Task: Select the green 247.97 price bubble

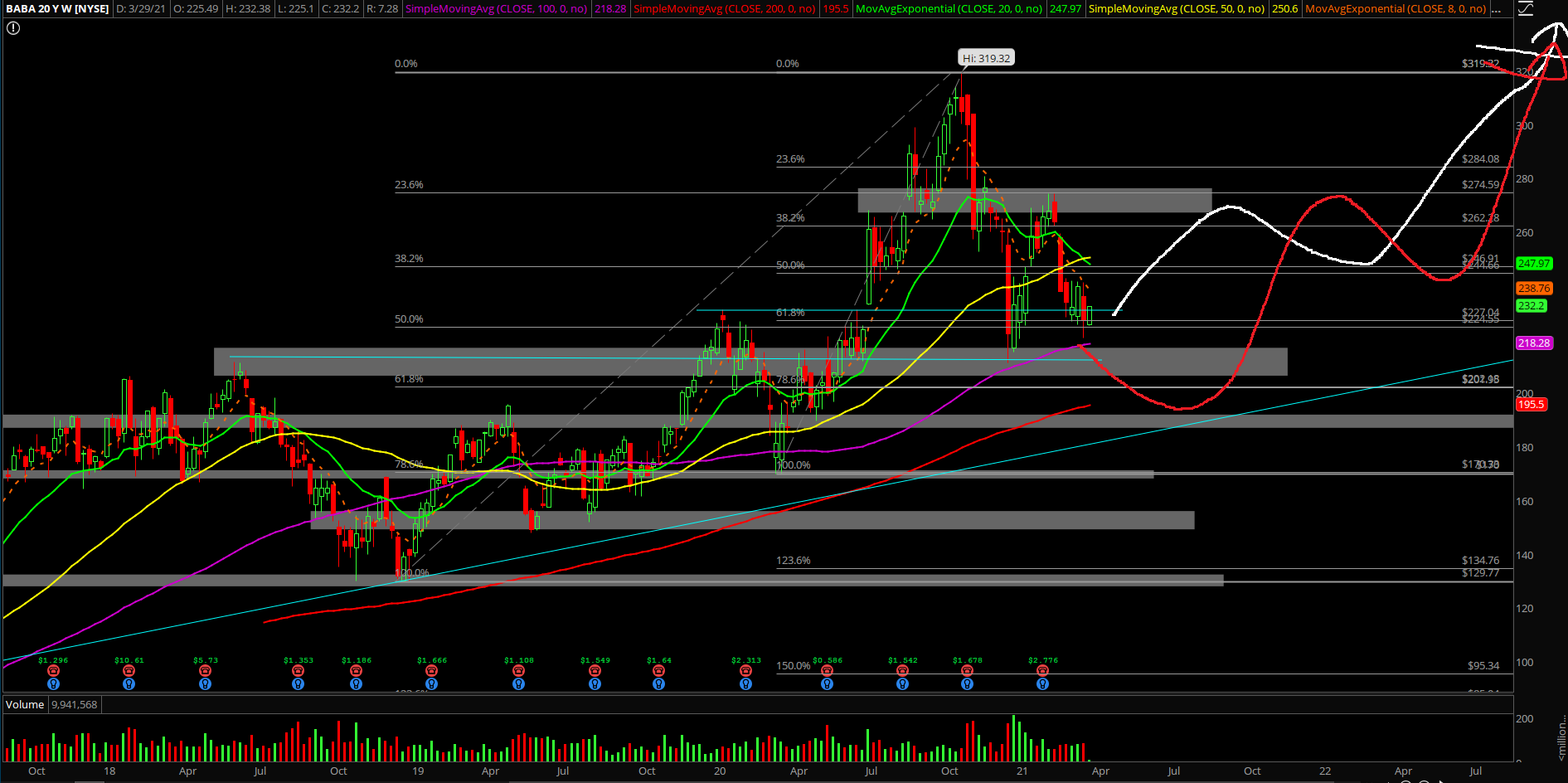Action: click(x=1534, y=264)
